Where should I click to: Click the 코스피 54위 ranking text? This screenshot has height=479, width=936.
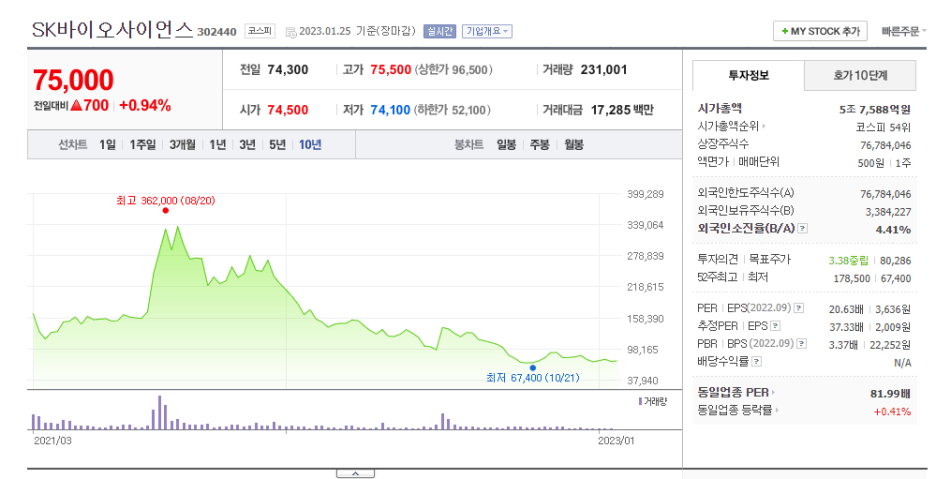(883, 127)
